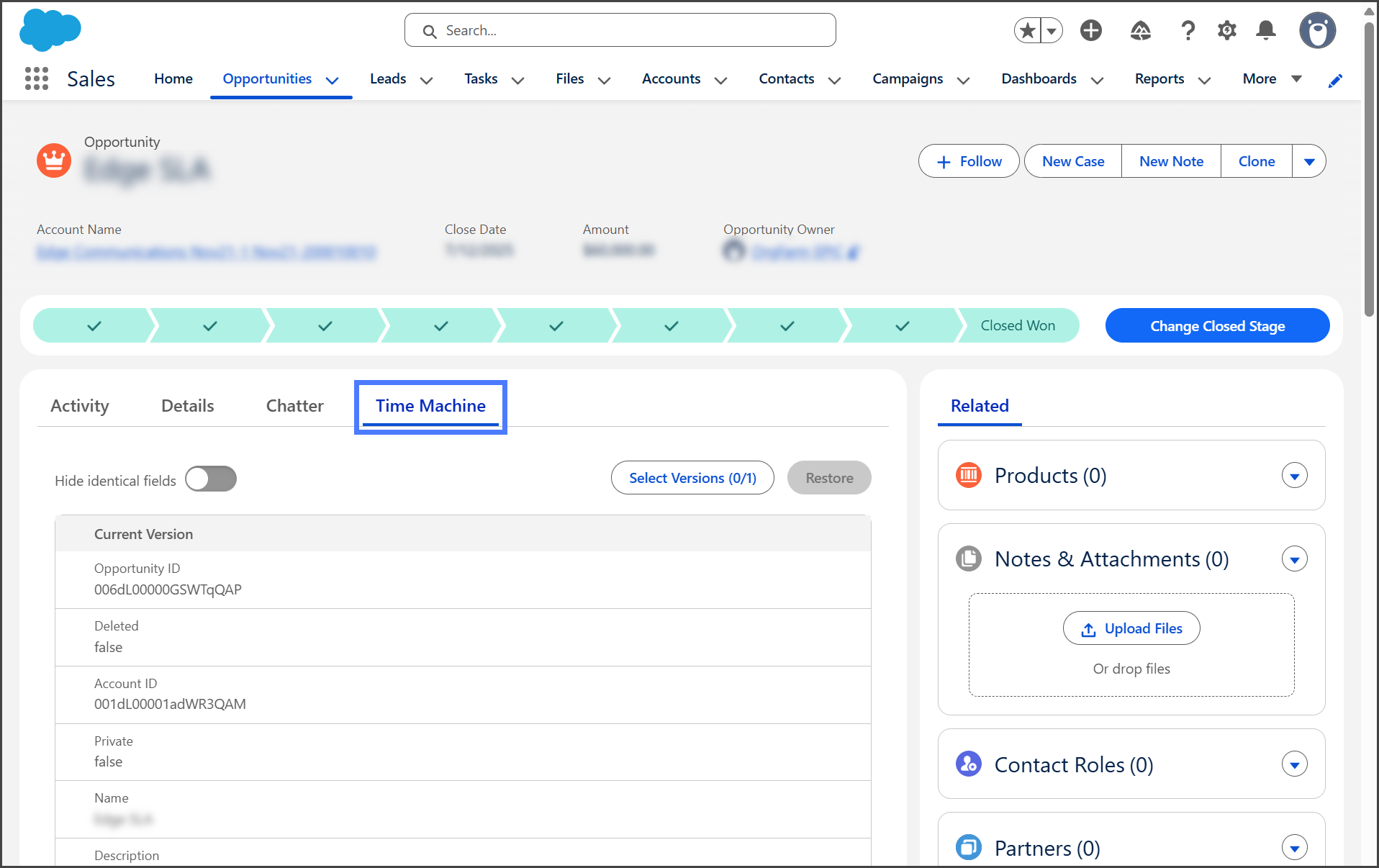Click the Select Versions (0/1) button
This screenshot has width=1379, height=868.
tap(692, 478)
